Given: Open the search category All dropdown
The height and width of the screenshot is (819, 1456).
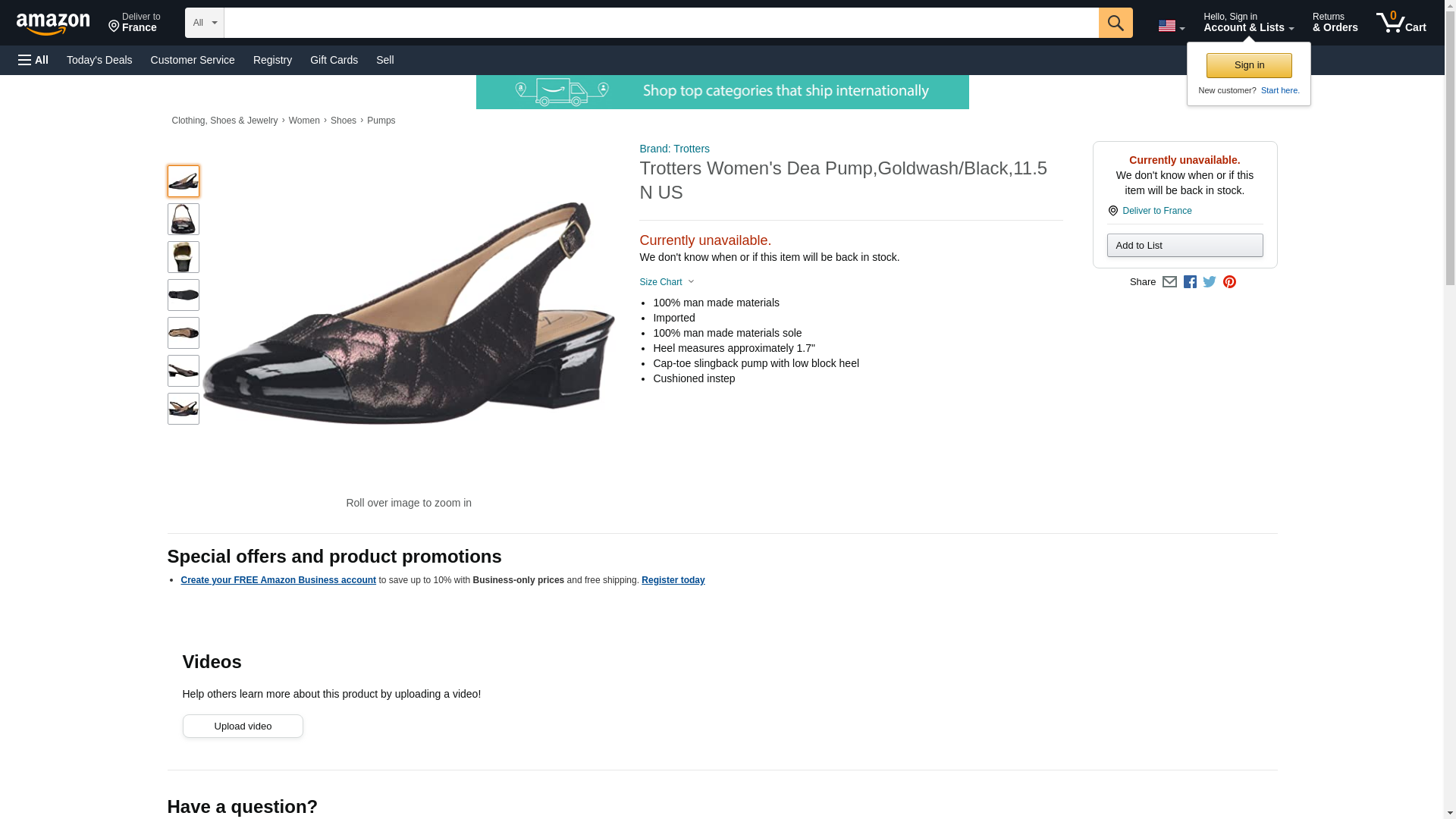Looking at the screenshot, I should [205, 23].
